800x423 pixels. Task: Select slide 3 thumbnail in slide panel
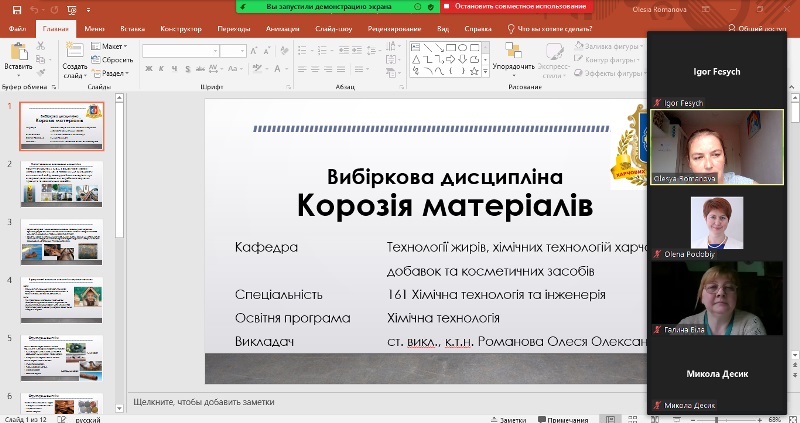(x=62, y=241)
